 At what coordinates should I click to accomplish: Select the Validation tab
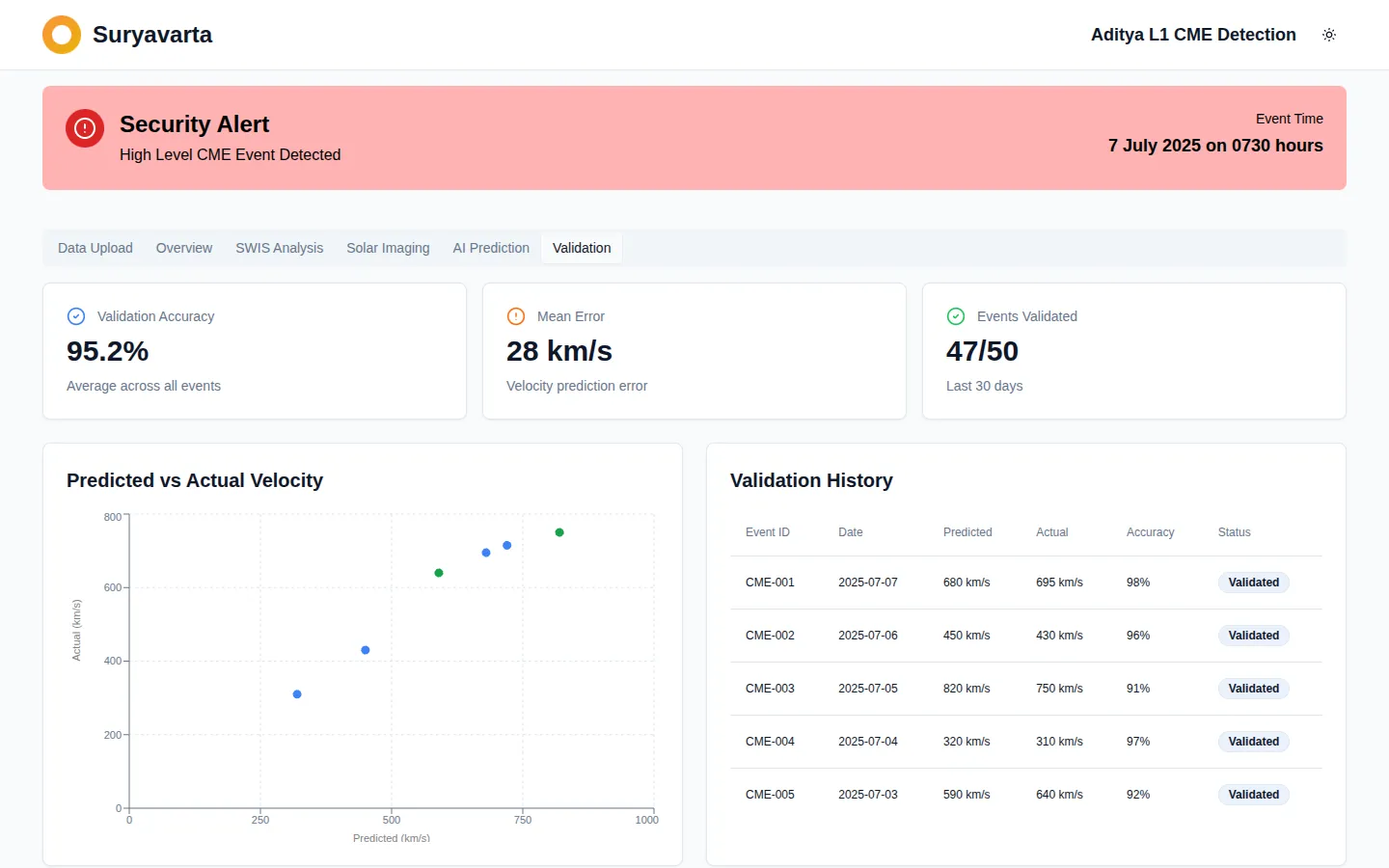point(582,248)
